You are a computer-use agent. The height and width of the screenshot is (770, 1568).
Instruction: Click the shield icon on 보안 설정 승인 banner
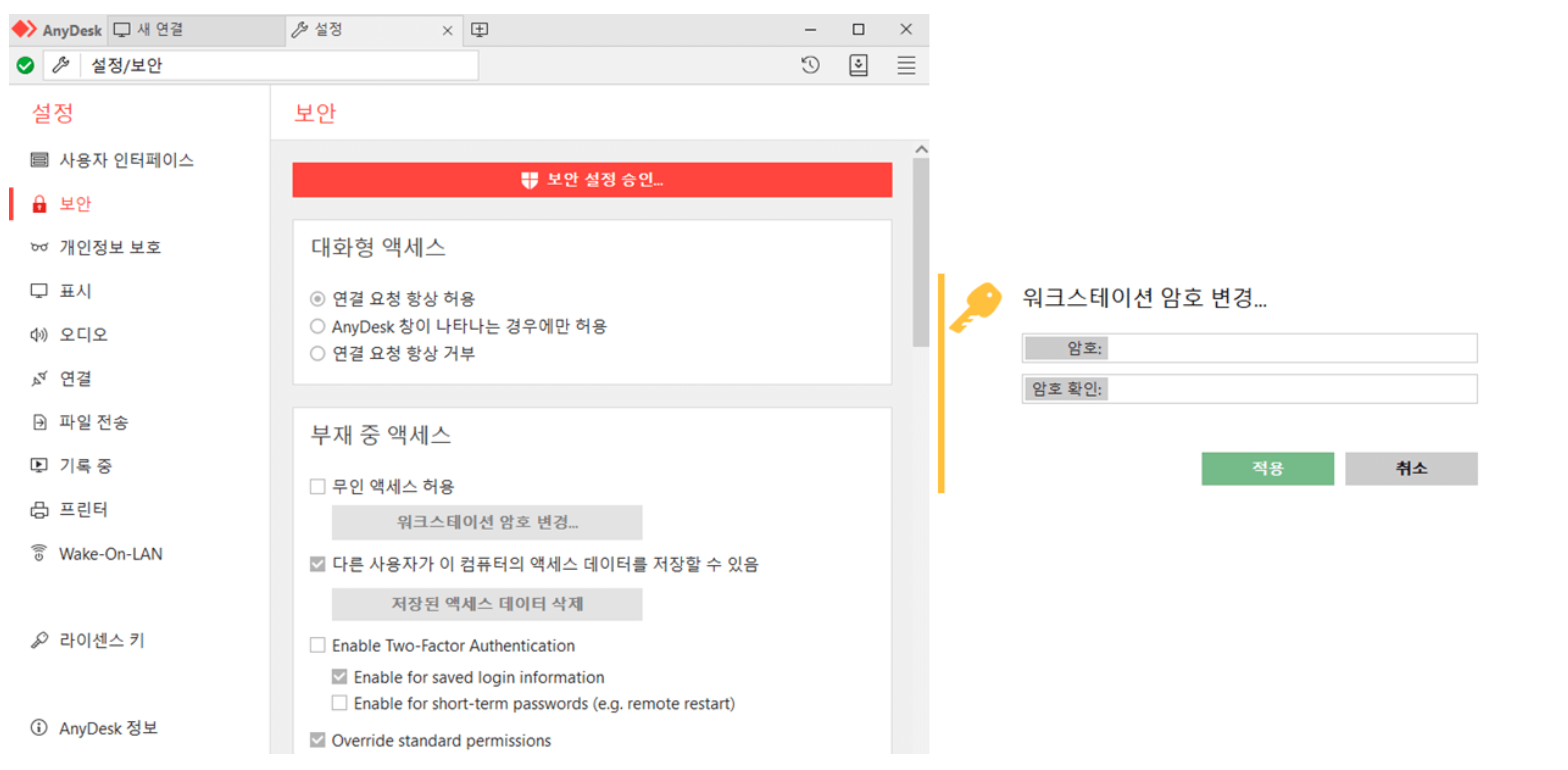[530, 180]
